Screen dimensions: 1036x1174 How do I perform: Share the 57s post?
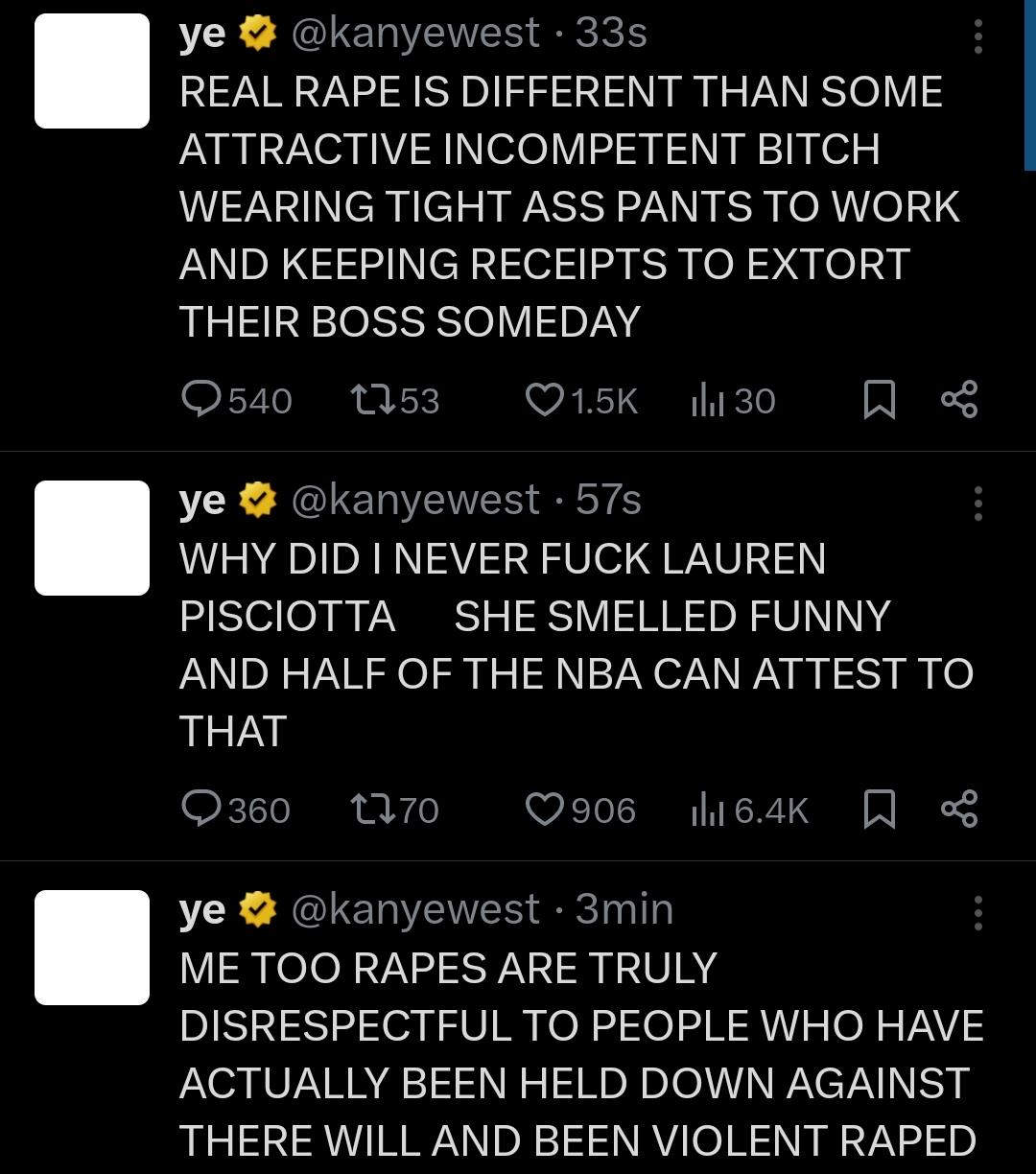point(959,810)
